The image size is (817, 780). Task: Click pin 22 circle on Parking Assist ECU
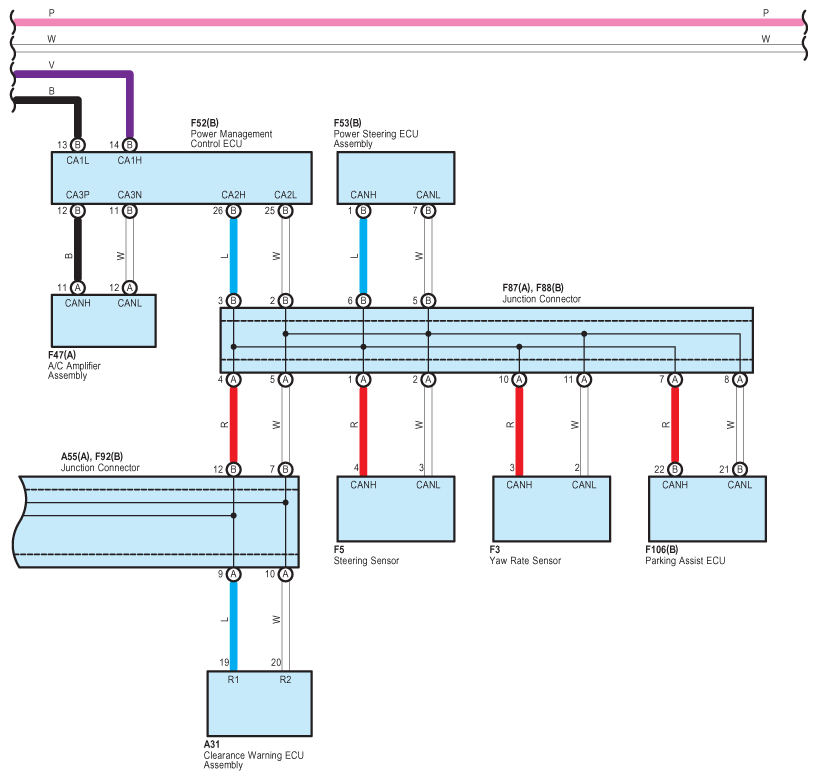click(x=675, y=469)
